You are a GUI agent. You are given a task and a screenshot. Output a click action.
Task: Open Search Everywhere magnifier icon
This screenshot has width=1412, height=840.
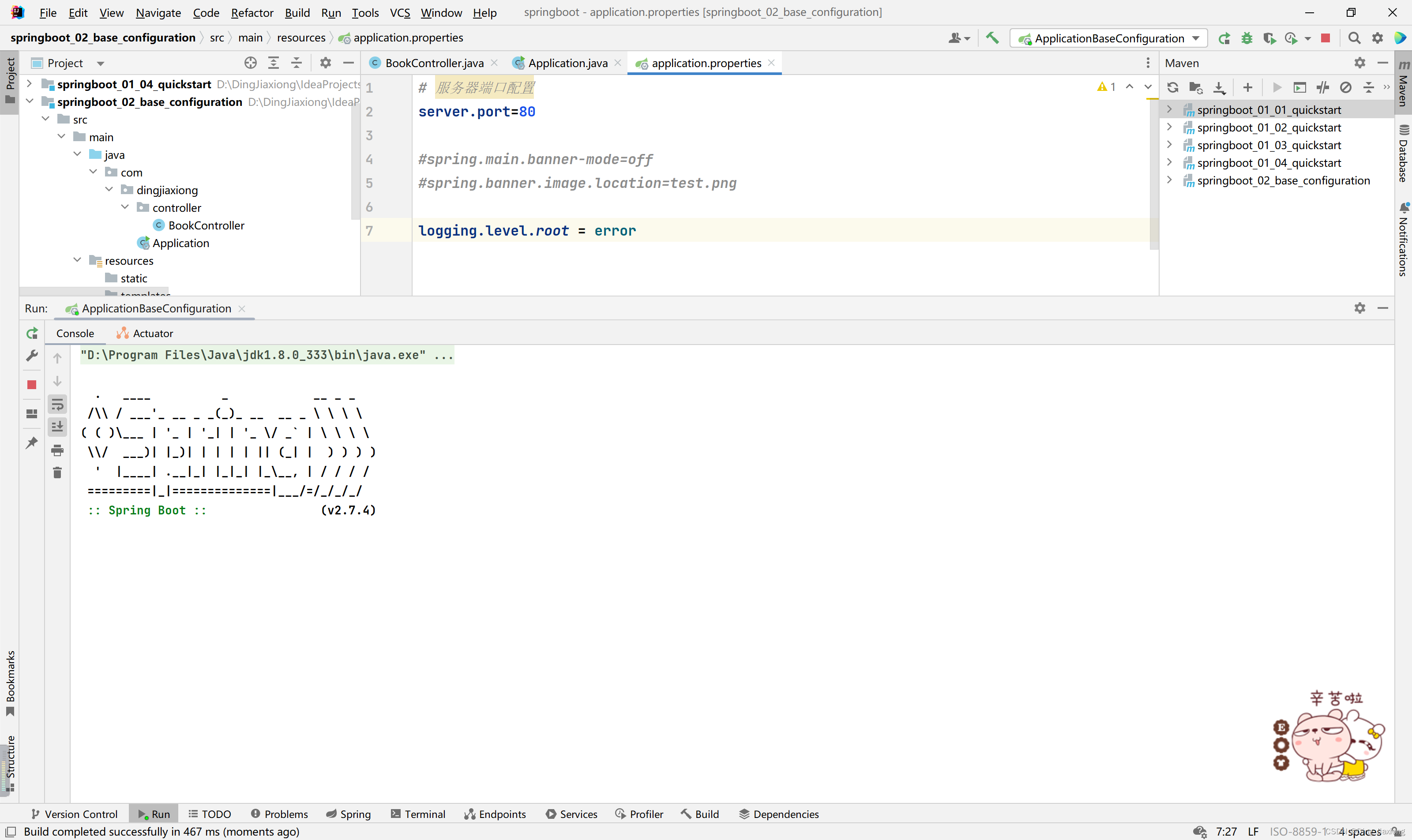pos(1354,38)
